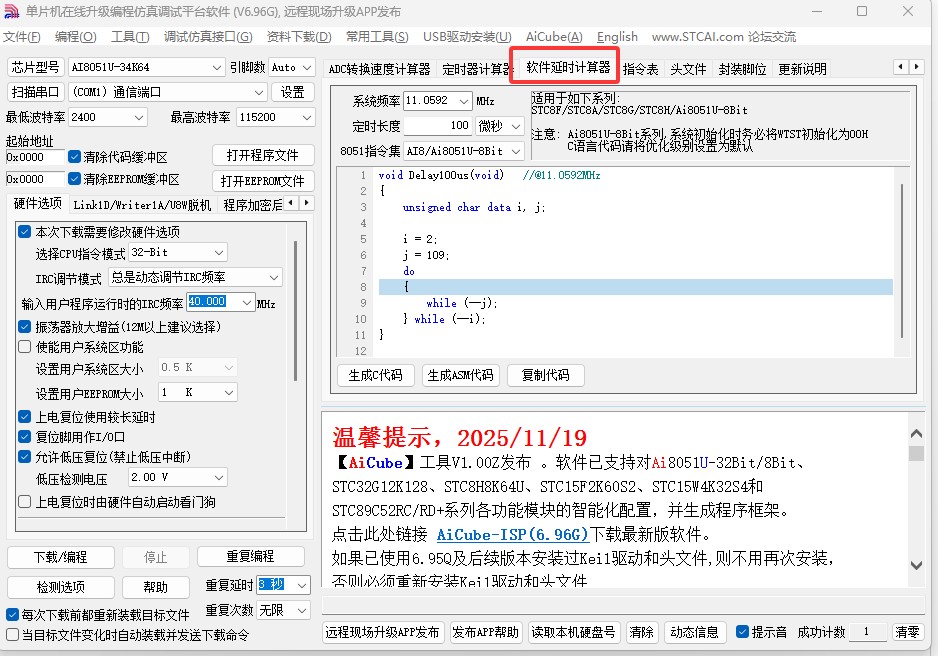Start programming with the 下载/编程 button
Viewport: 938px width, 656px height.
click(60, 557)
